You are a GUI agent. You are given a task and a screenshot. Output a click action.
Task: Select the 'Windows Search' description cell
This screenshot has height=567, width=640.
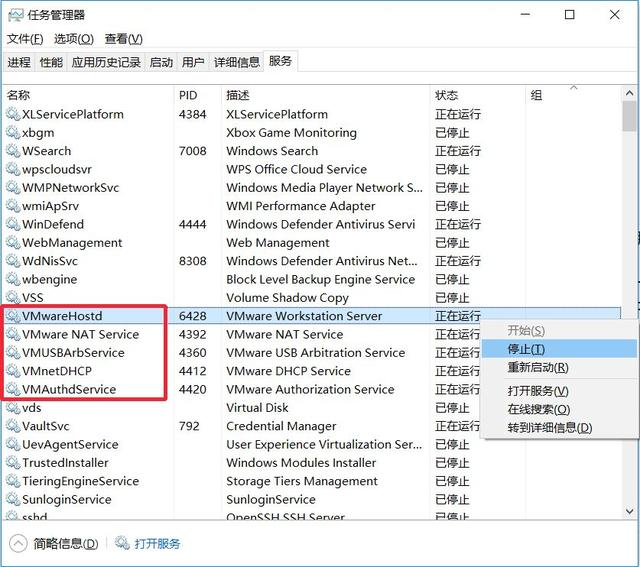pyautogui.click(x=272, y=151)
